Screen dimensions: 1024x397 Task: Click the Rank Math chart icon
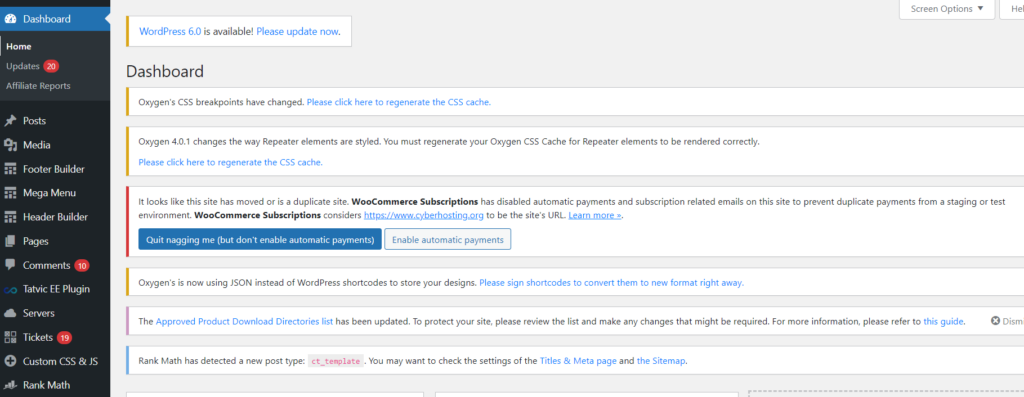point(10,385)
